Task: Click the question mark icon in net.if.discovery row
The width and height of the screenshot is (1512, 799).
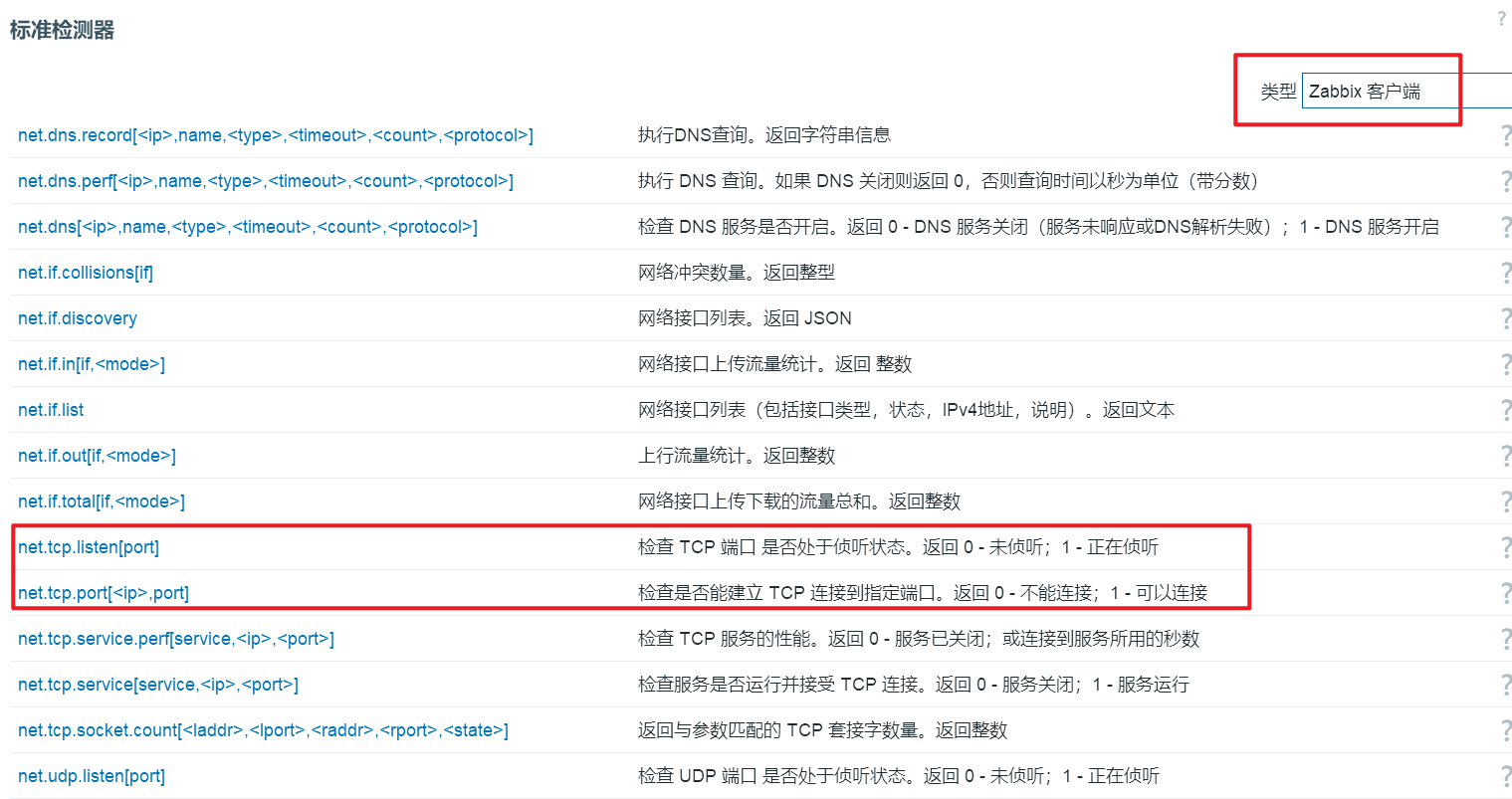Action: tap(1505, 318)
